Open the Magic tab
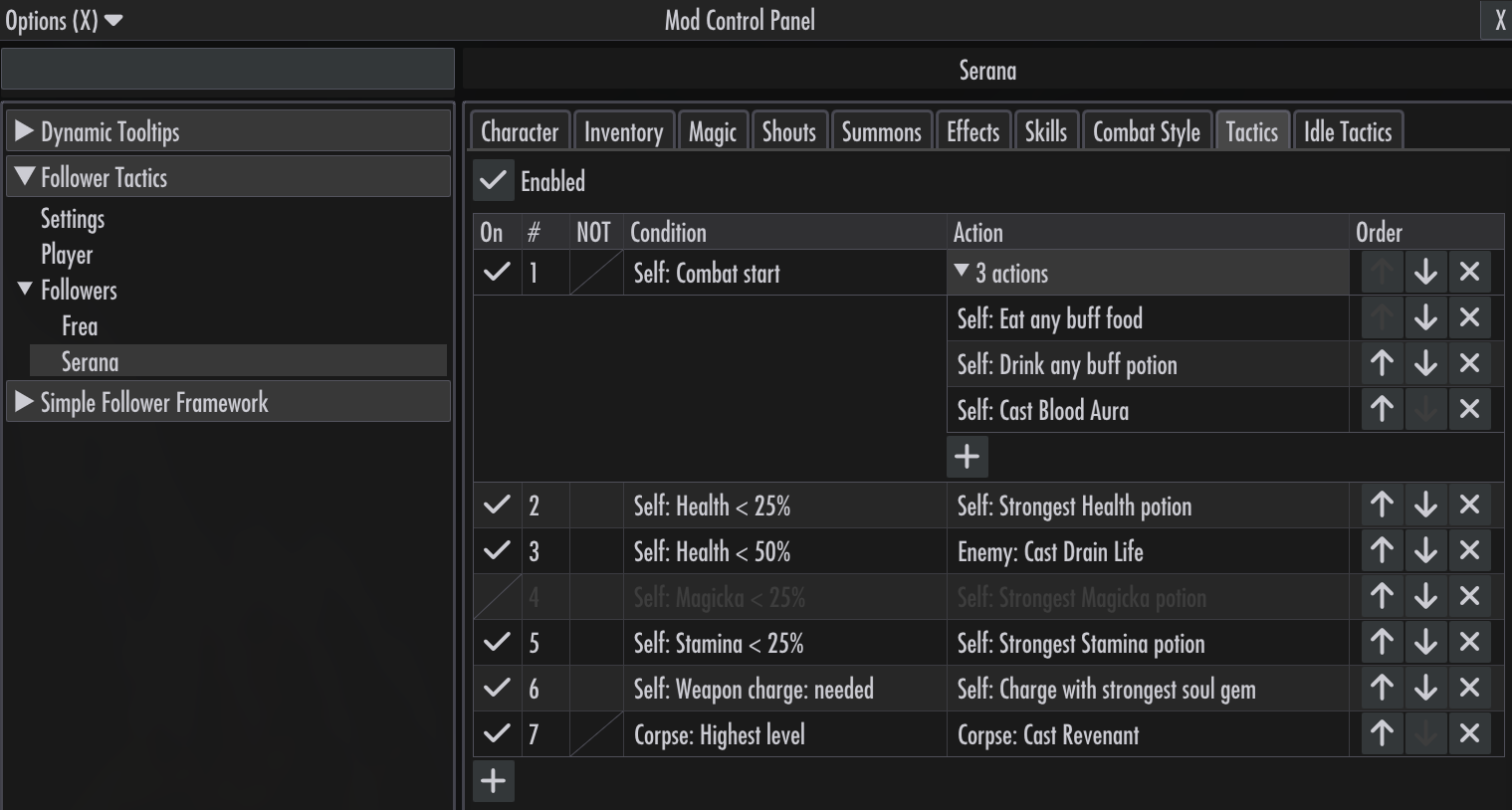1512x810 pixels. [713, 130]
